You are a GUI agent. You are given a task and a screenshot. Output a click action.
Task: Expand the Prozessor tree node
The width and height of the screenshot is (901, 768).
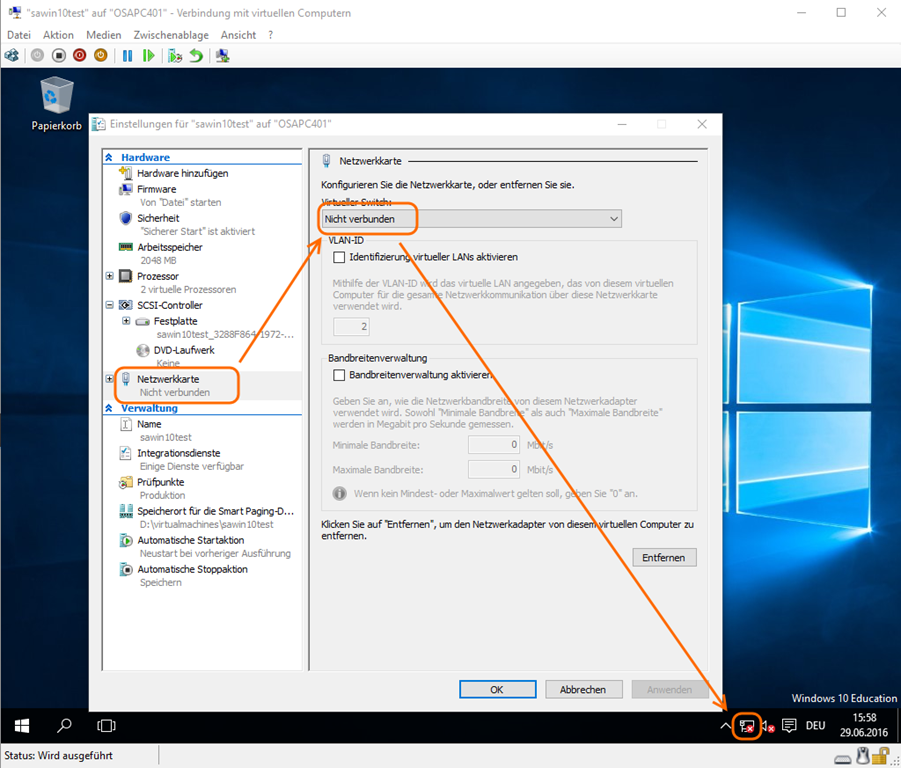click(x=110, y=276)
